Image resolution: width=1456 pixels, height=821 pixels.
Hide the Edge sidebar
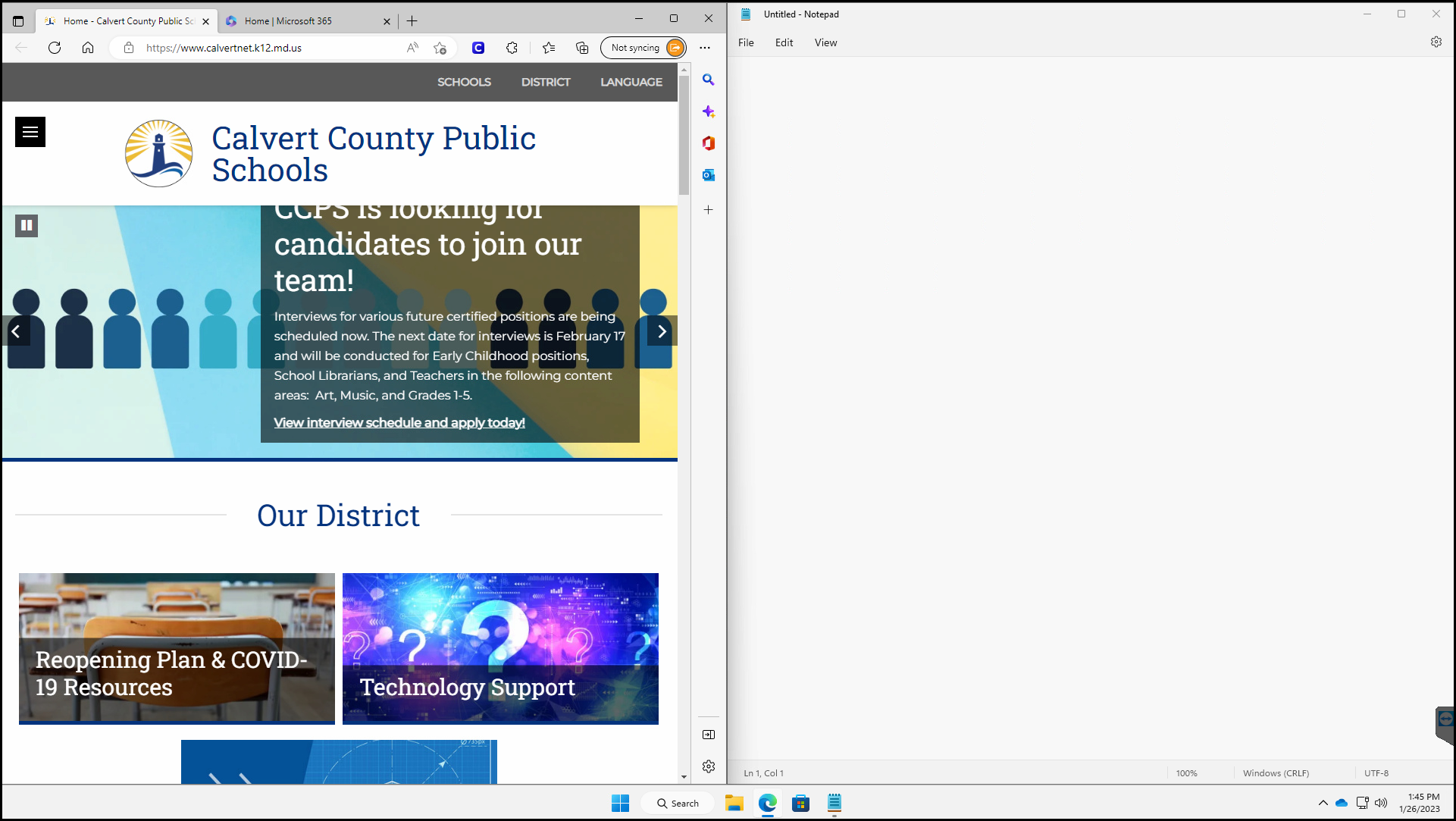709,735
